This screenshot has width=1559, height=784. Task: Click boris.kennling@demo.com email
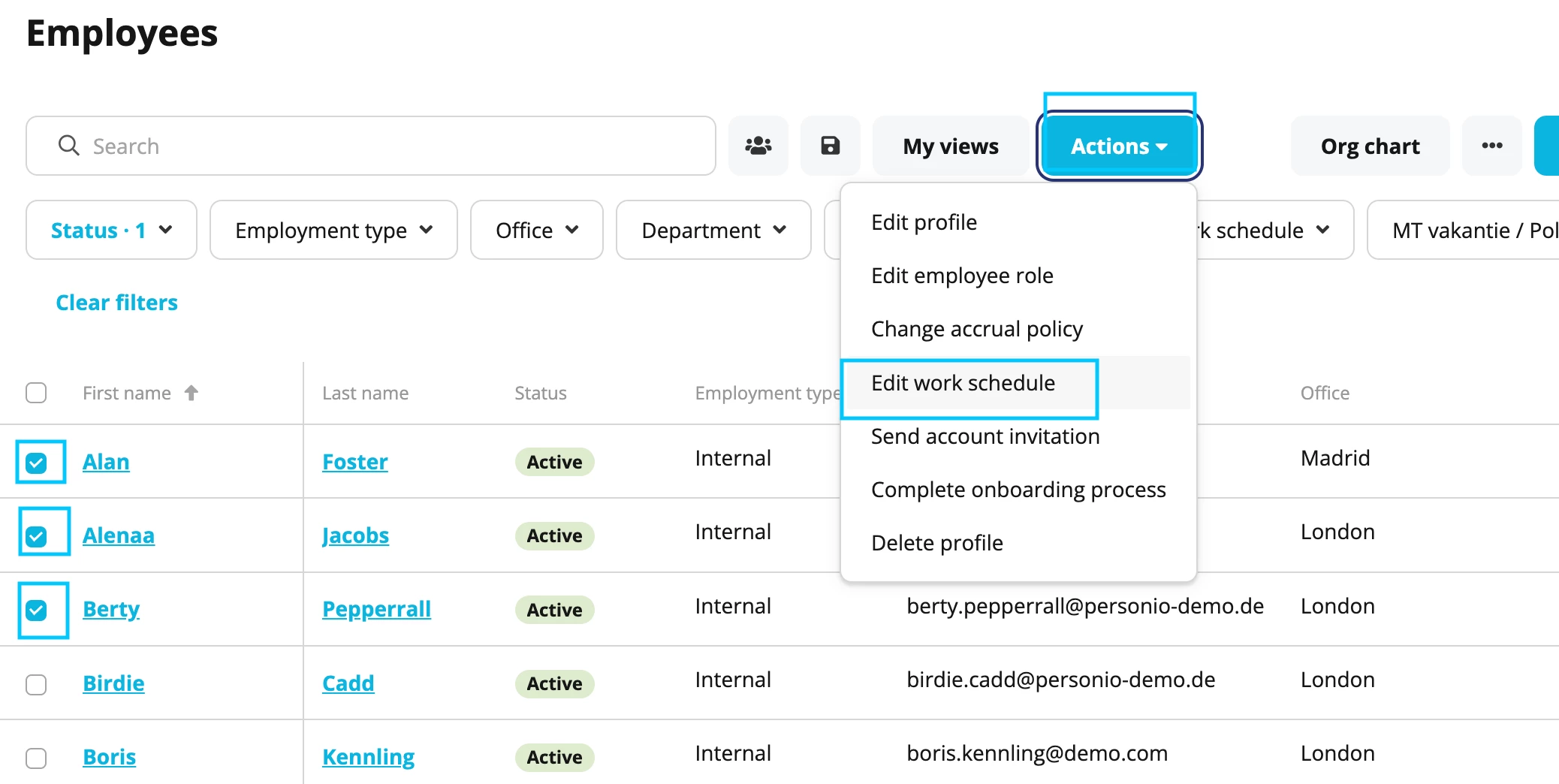coord(1037,753)
